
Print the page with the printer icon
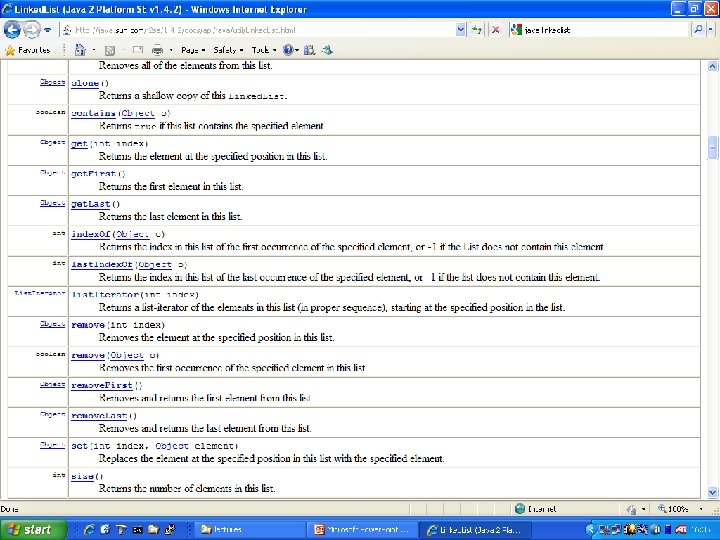coord(158,50)
